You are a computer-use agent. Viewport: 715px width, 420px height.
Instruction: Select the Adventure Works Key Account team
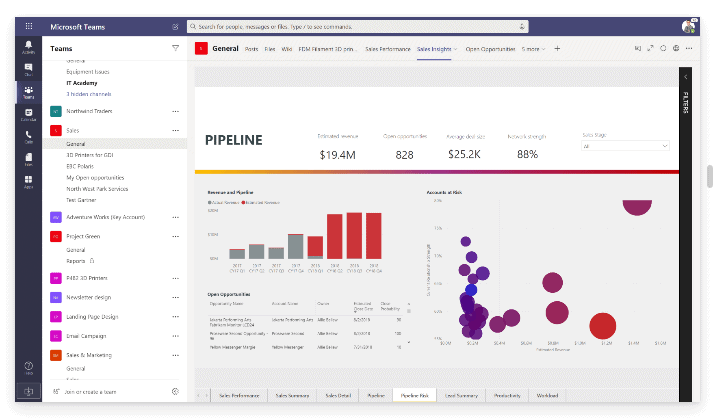coord(106,217)
